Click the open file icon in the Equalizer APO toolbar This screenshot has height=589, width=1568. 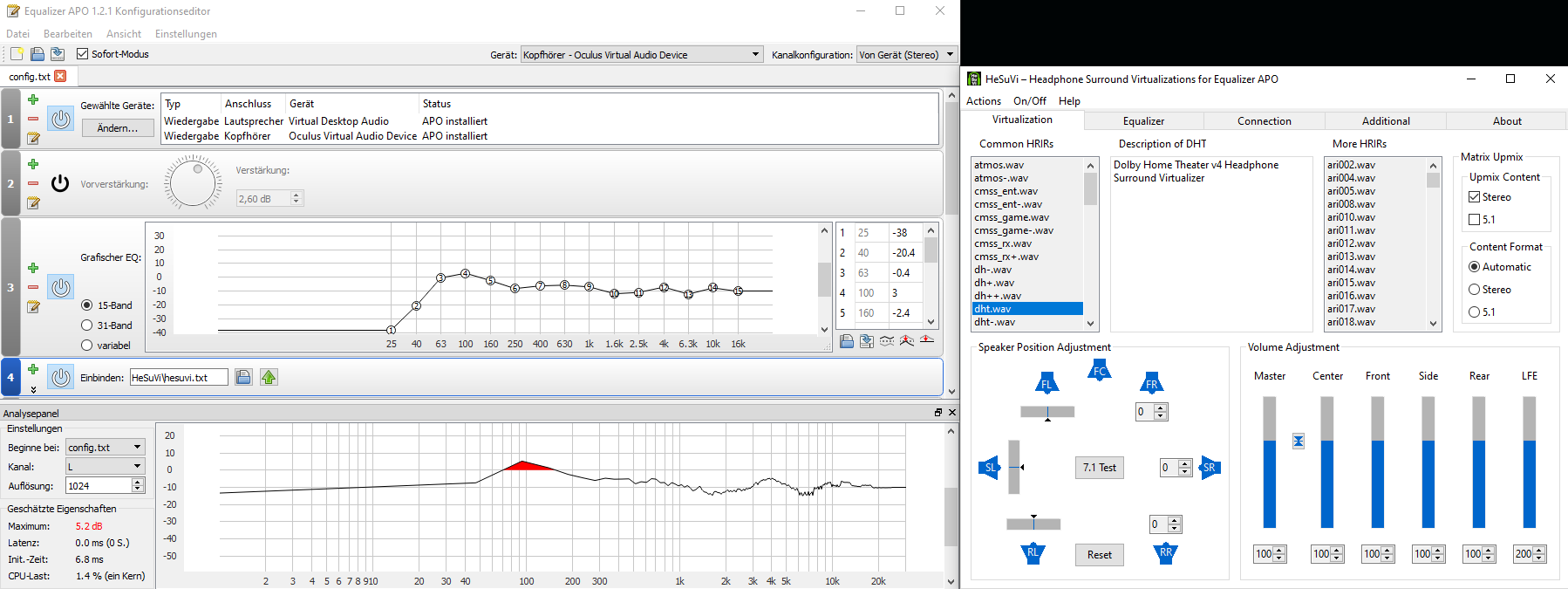click(37, 54)
